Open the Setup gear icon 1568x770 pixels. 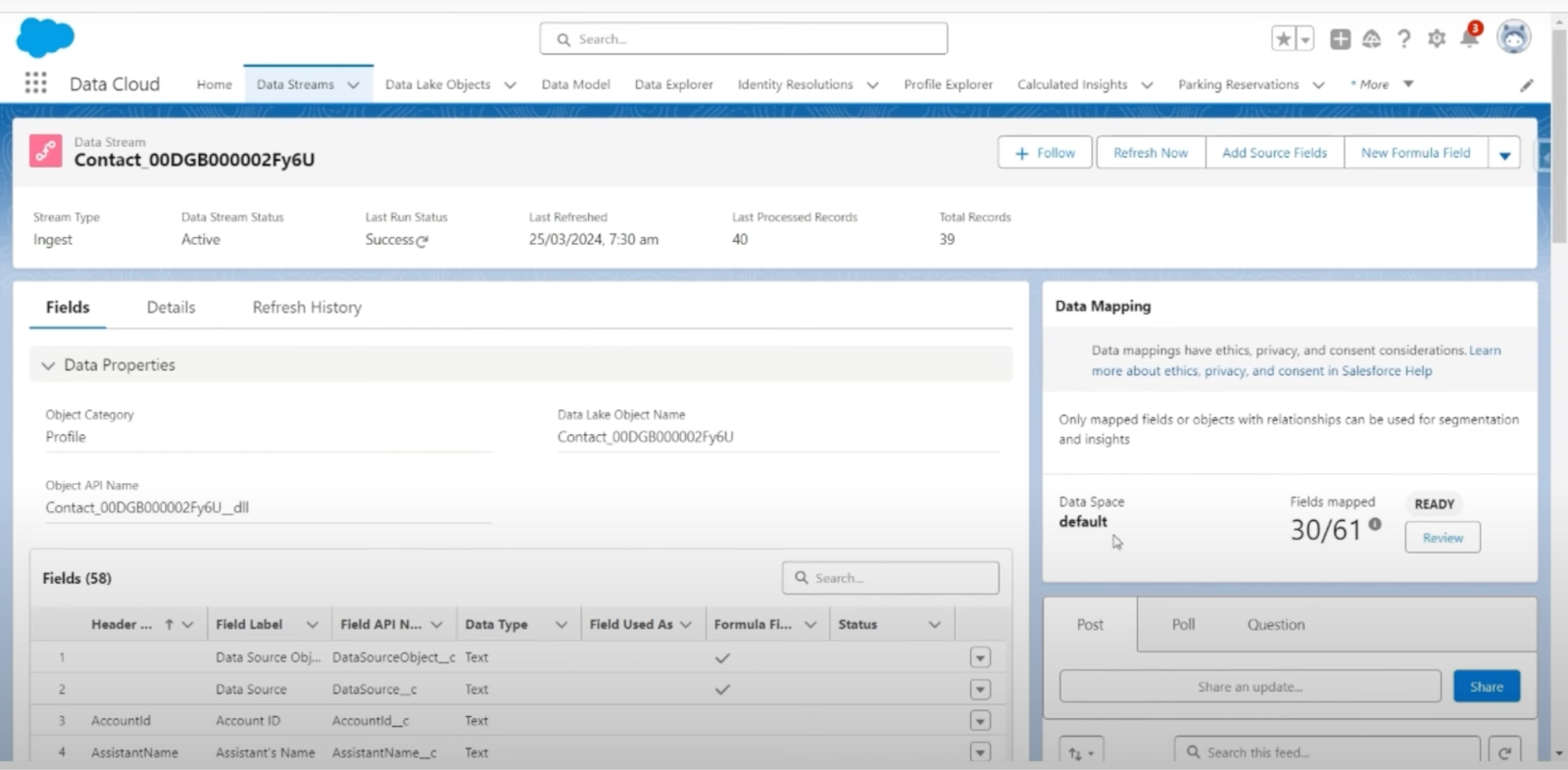pyautogui.click(x=1437, y=39)
